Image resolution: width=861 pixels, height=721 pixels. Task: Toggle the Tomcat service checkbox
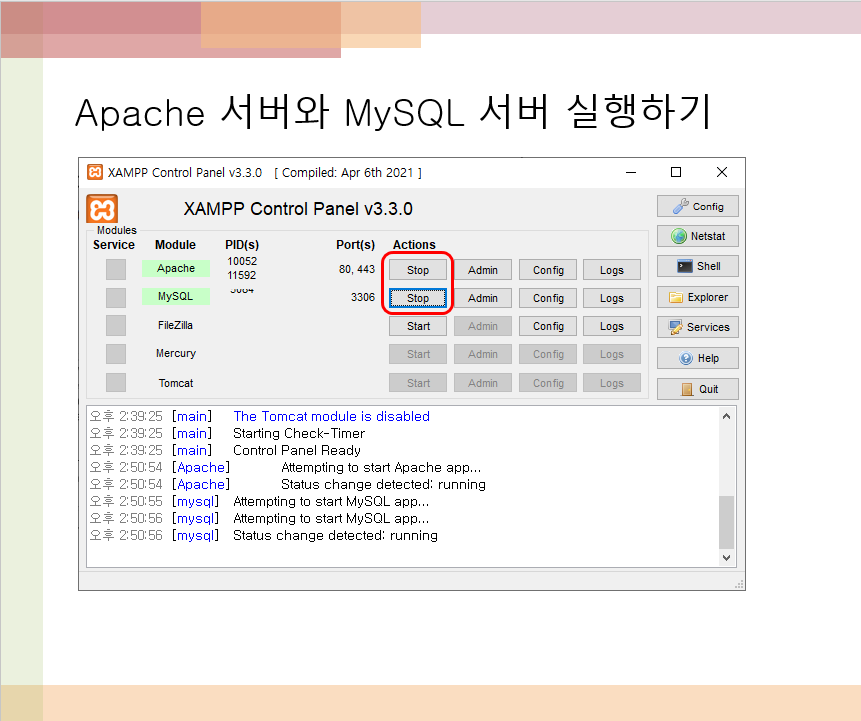[x=116, y=382]
